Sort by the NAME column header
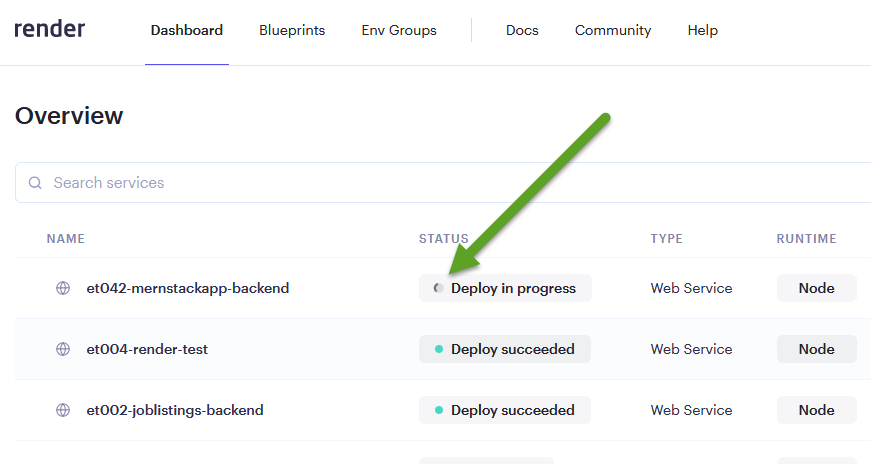Image resolution: width=871 pixels, height=464 pixels. click(66, 238)
